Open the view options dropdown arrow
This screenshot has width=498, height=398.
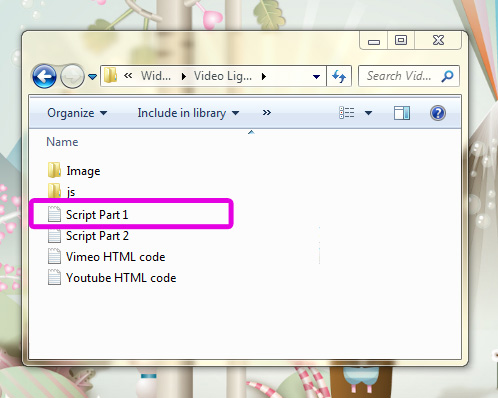(368, 113)
